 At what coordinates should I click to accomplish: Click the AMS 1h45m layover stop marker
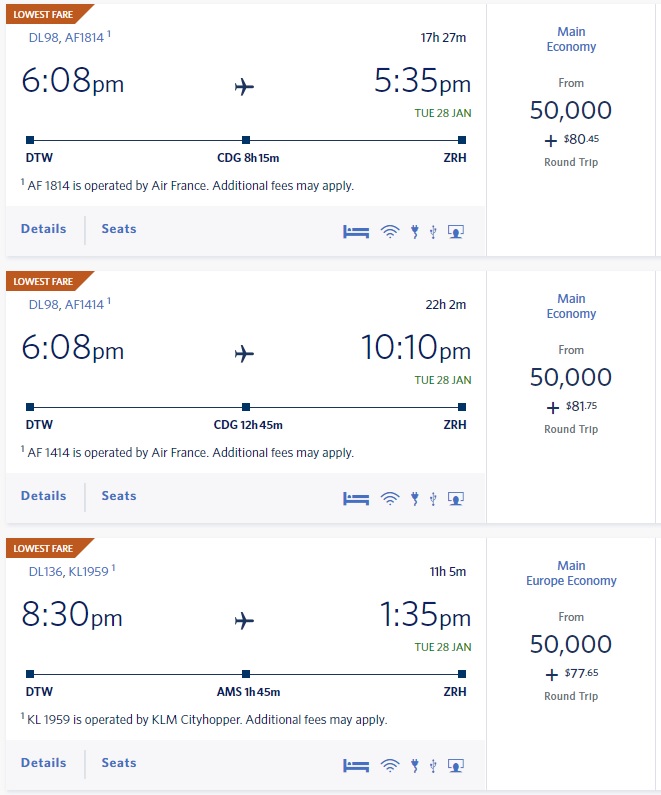tap(246, 674)
